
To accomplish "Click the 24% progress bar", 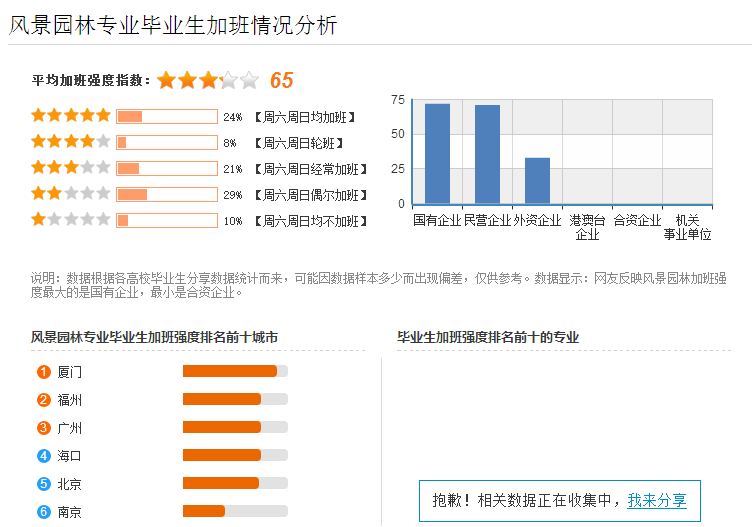I will (x=167, y=116).
